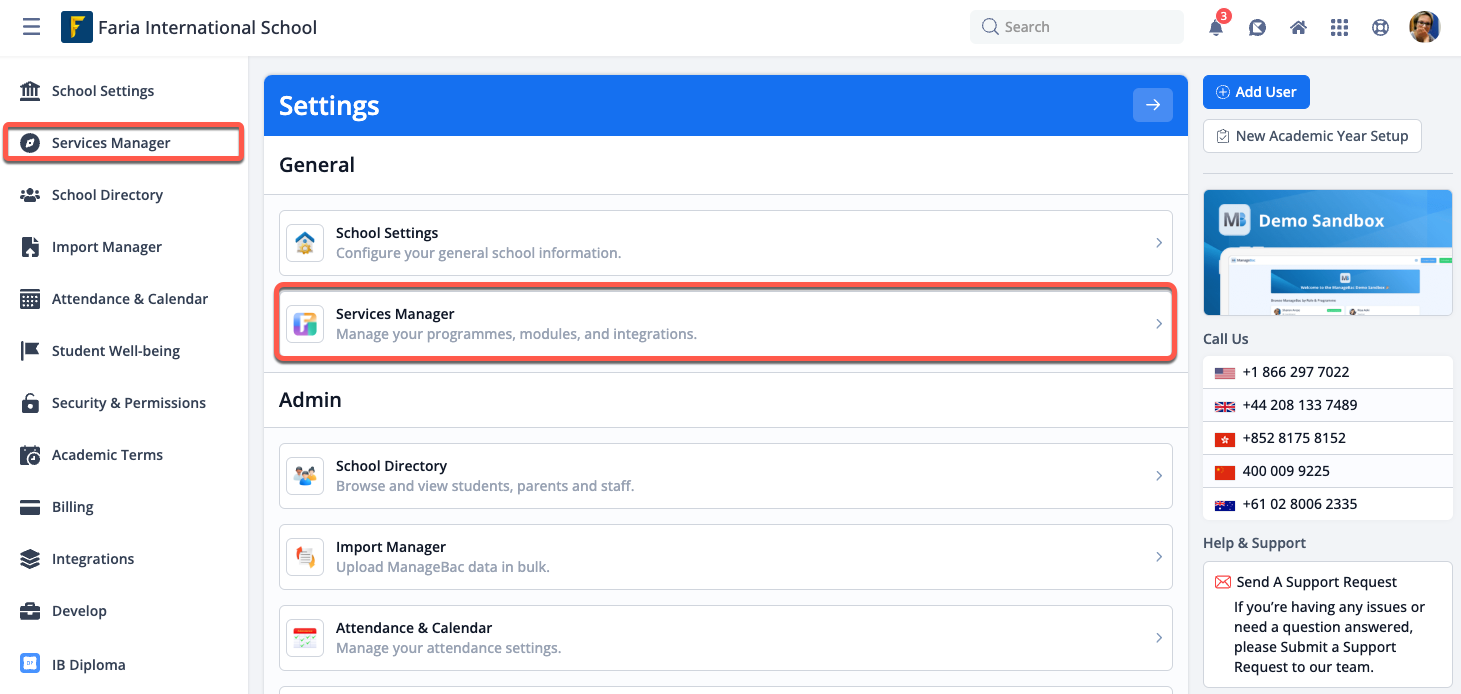
Task: Click the Attendance & Calendar grid icon in sidebar
Action: click(30, 299)
